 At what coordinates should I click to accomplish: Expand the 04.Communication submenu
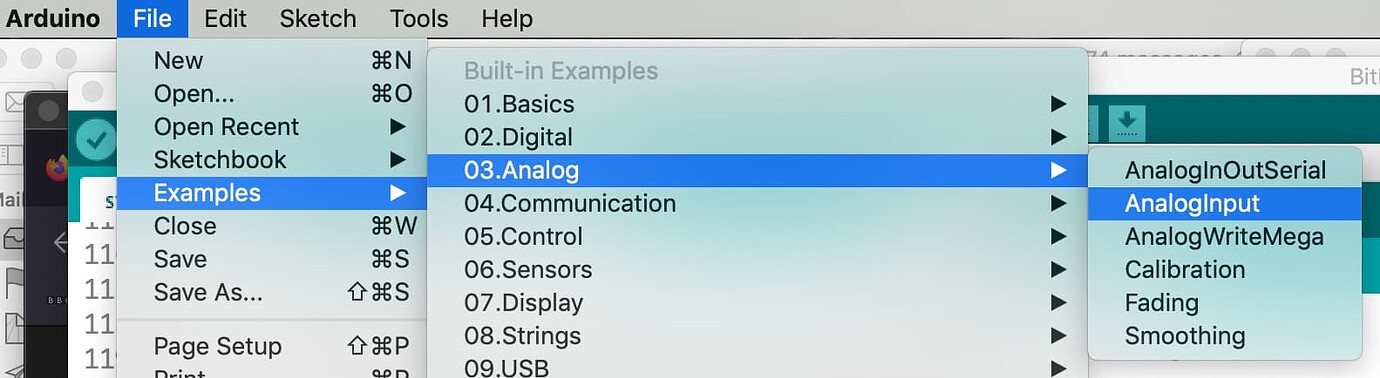757,203
